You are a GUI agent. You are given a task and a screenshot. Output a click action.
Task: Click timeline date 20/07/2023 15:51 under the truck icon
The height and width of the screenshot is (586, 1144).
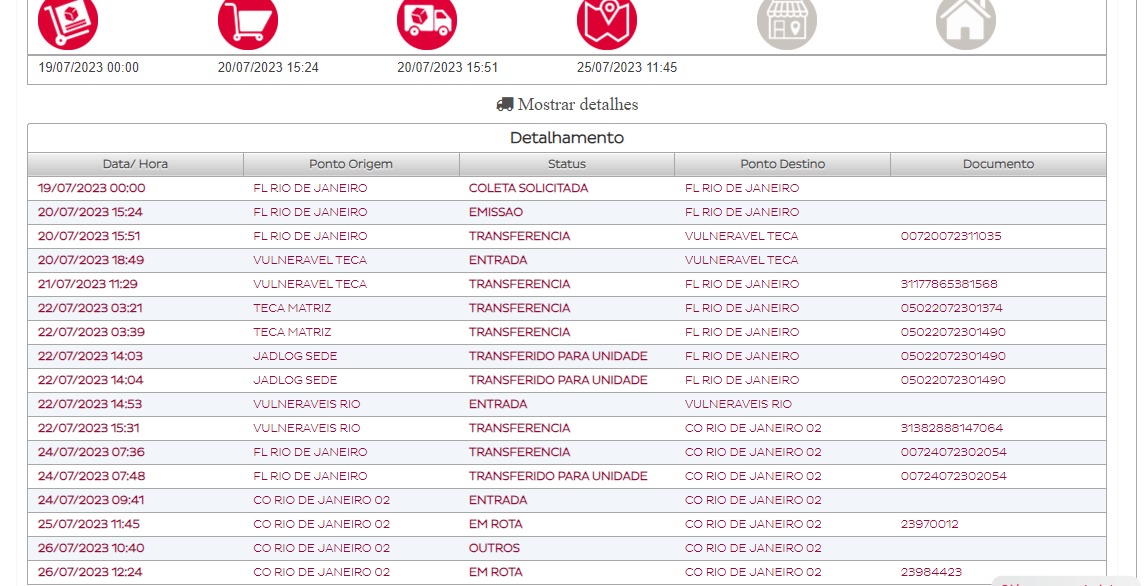(x=447, y=68)
